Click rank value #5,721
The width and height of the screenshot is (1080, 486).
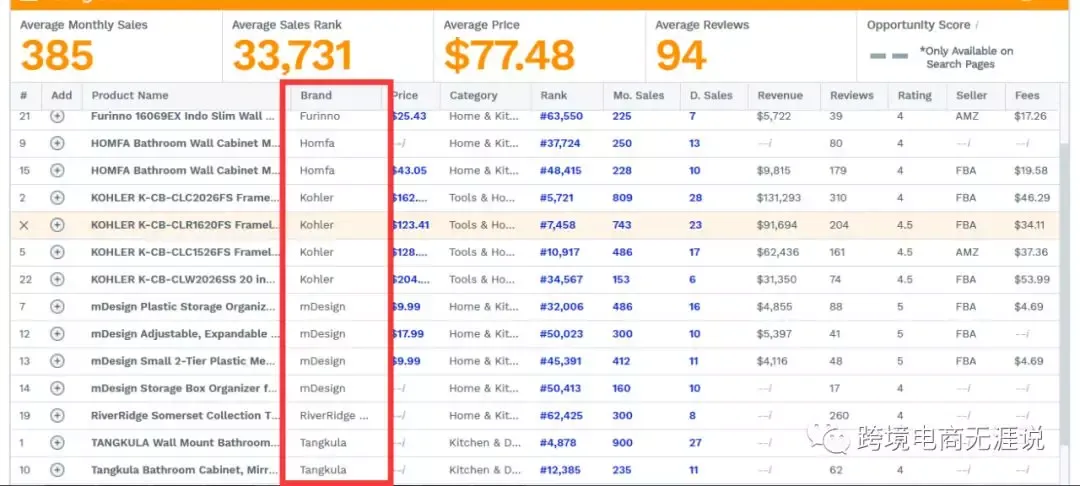(x=557, y=198)
